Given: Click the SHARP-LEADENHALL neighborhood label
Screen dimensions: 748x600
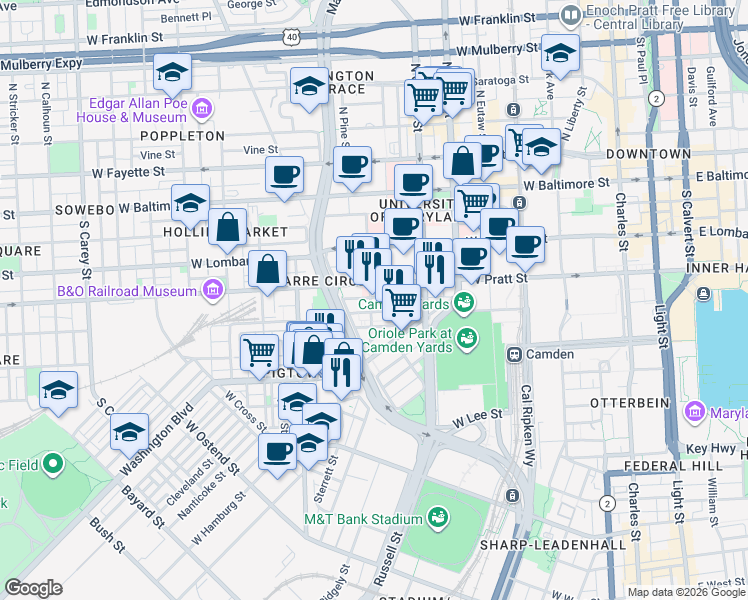Looking at the screenshot, I should click(553, 545).
